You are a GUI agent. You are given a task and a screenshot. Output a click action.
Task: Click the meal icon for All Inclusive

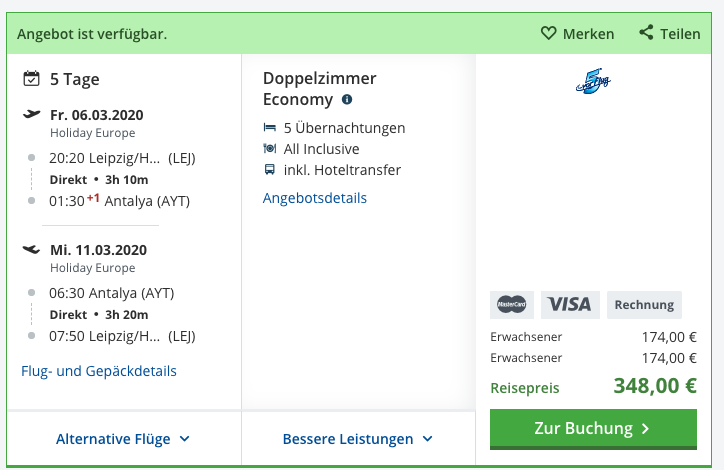pyautogui.click(x=270, y=148)
